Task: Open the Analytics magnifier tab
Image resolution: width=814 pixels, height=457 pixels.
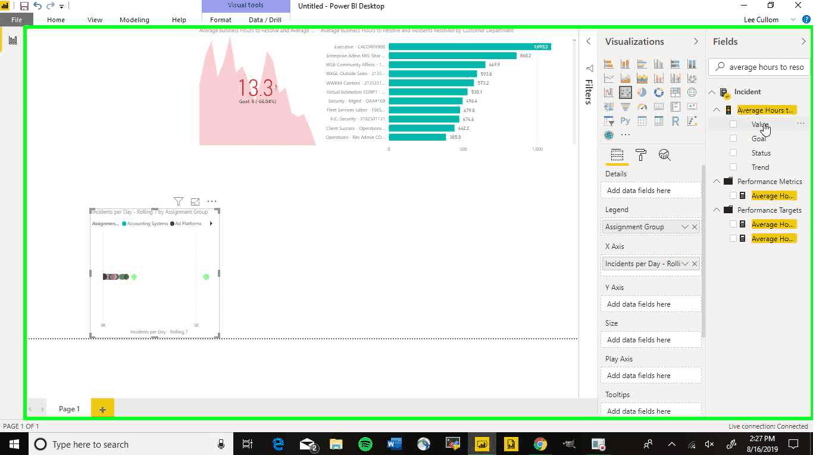Action: 664,155
